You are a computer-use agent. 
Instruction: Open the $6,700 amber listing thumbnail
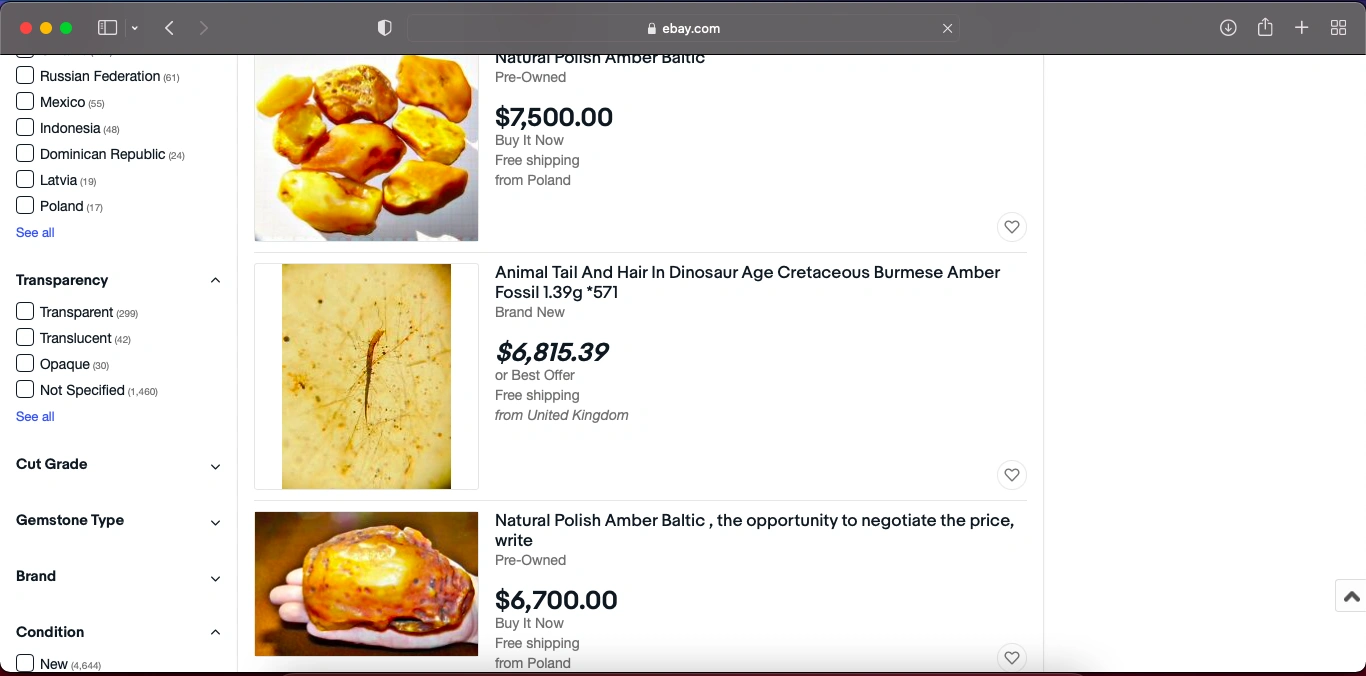pyautogui.click(x=366, y=584)
